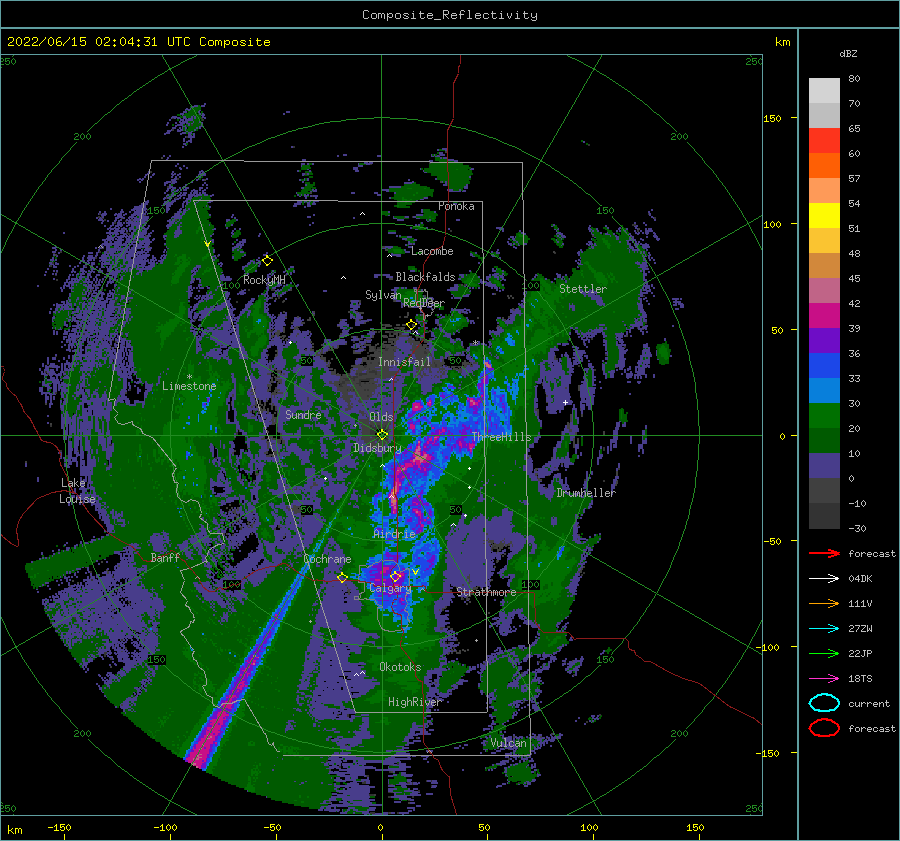The image size is (900, 841).
Task: Select the Sylvan label
Action: click(x=383, y=295)
